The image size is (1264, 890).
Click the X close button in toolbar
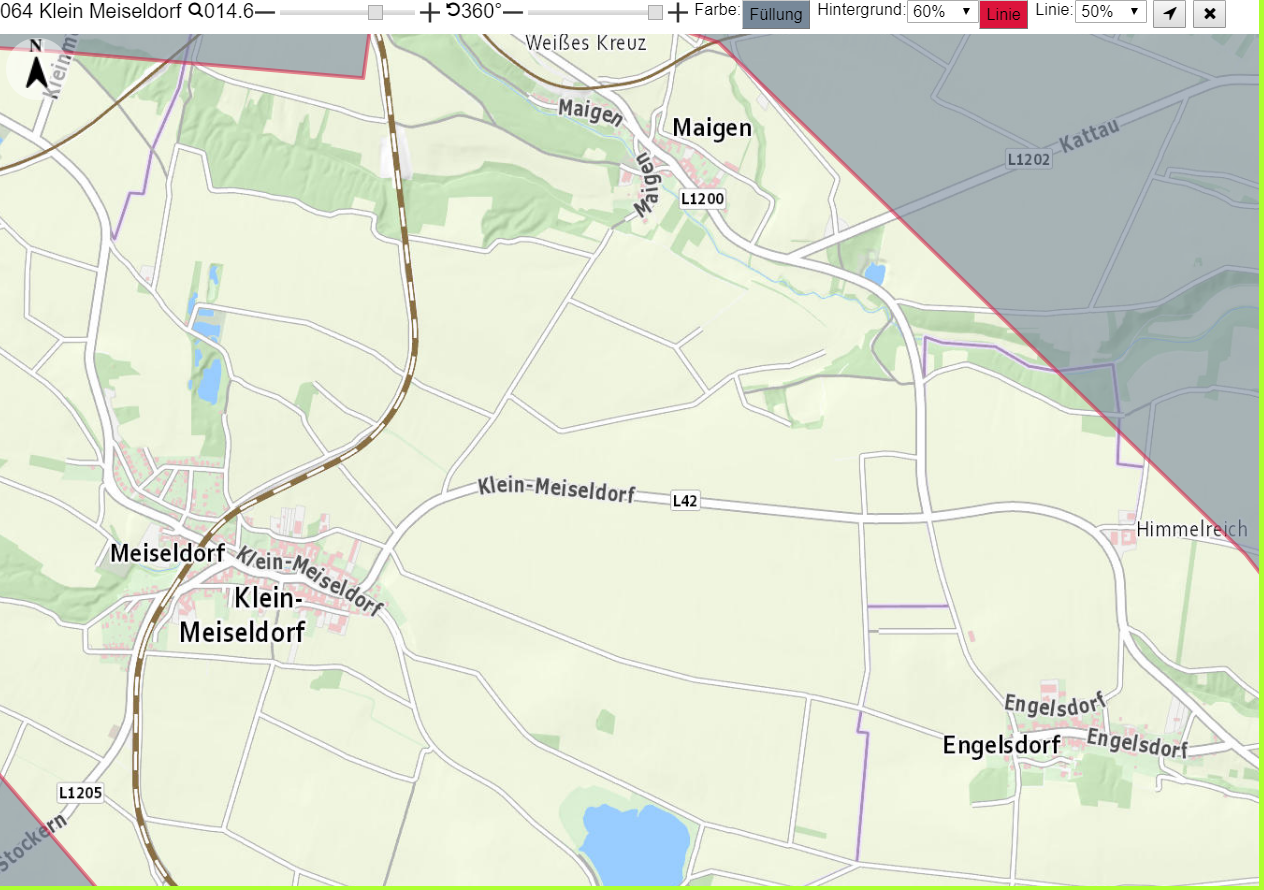tap(1210, 13)
